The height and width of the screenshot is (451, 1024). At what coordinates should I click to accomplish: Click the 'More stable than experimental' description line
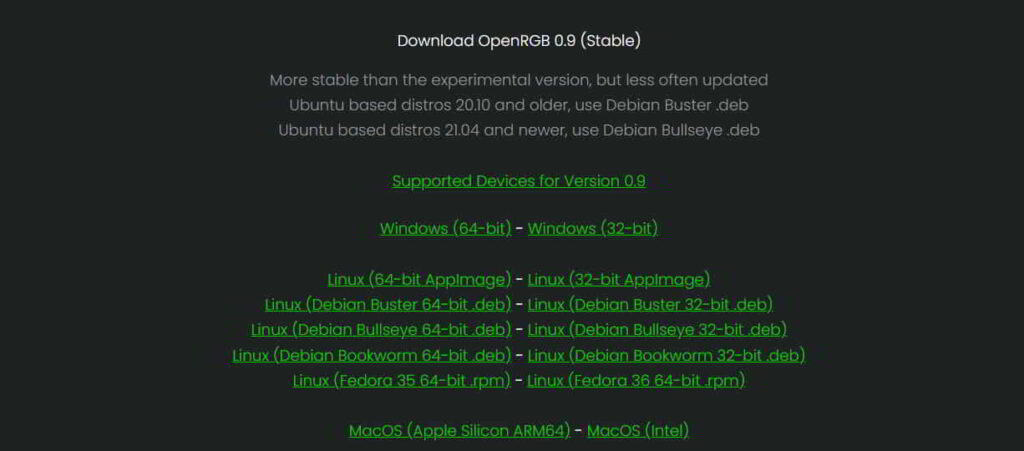(518, 79)
